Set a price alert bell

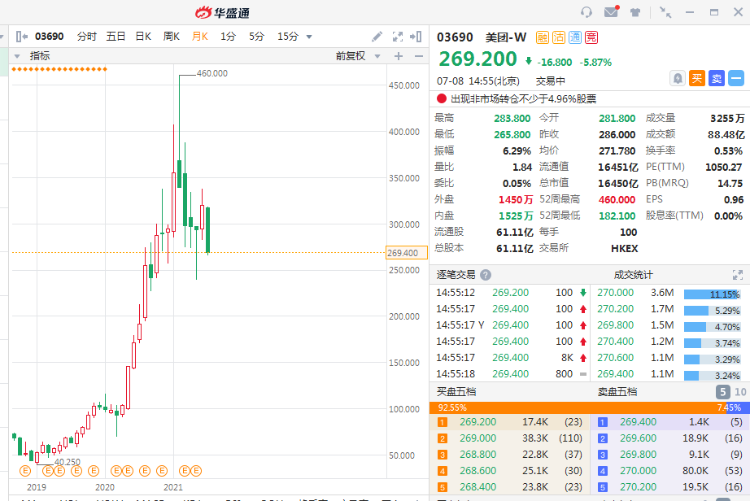coord(677,78)
